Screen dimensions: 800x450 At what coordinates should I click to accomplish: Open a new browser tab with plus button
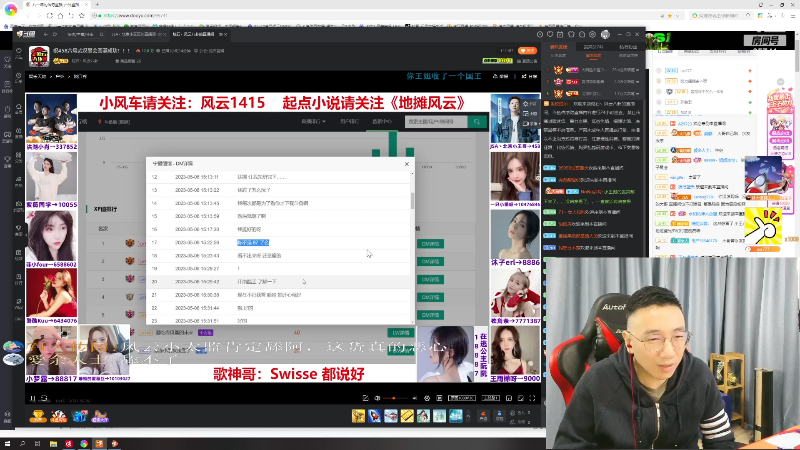97,5
